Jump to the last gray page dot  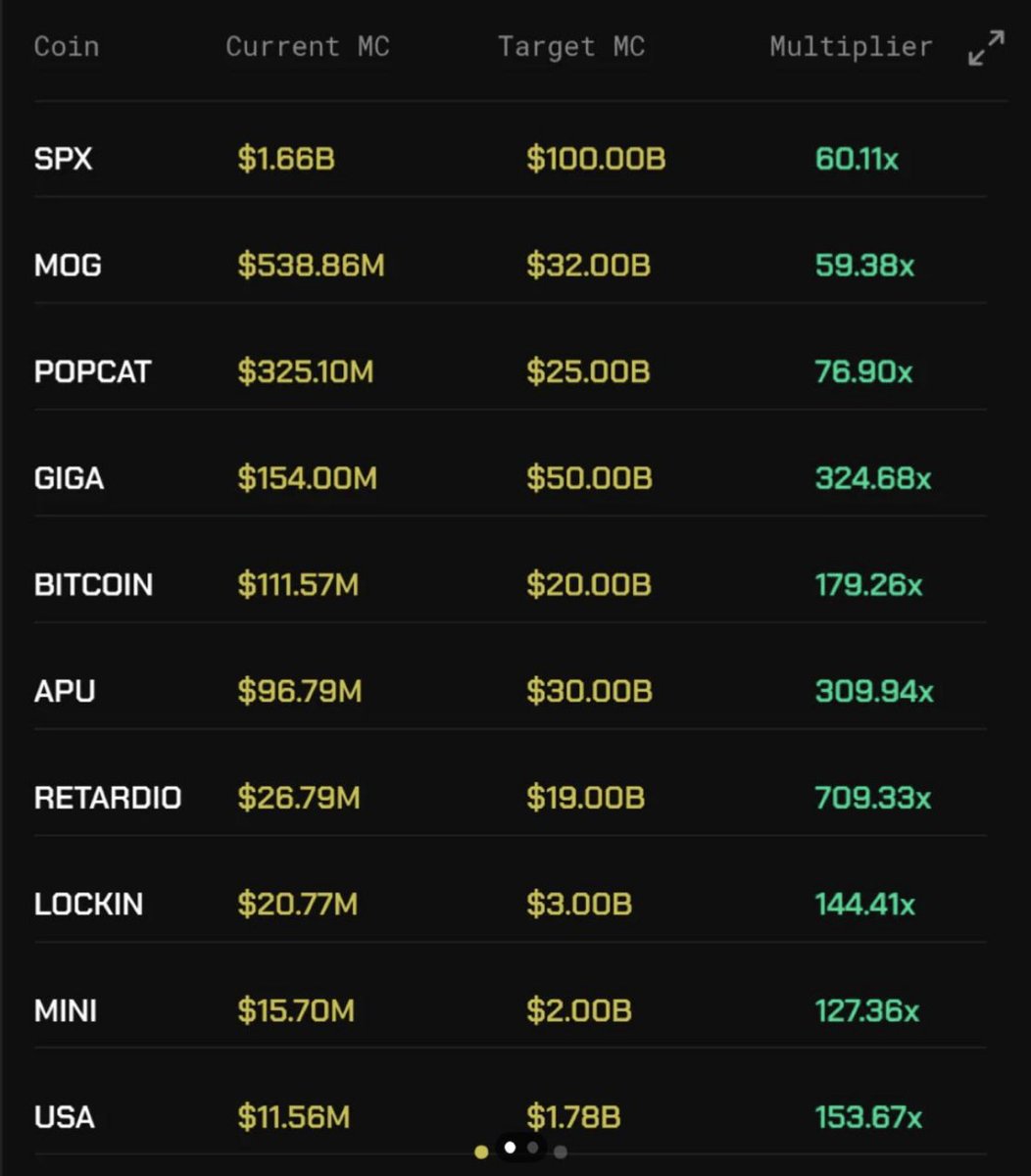pyautogui.click(x=561, y=1152)
